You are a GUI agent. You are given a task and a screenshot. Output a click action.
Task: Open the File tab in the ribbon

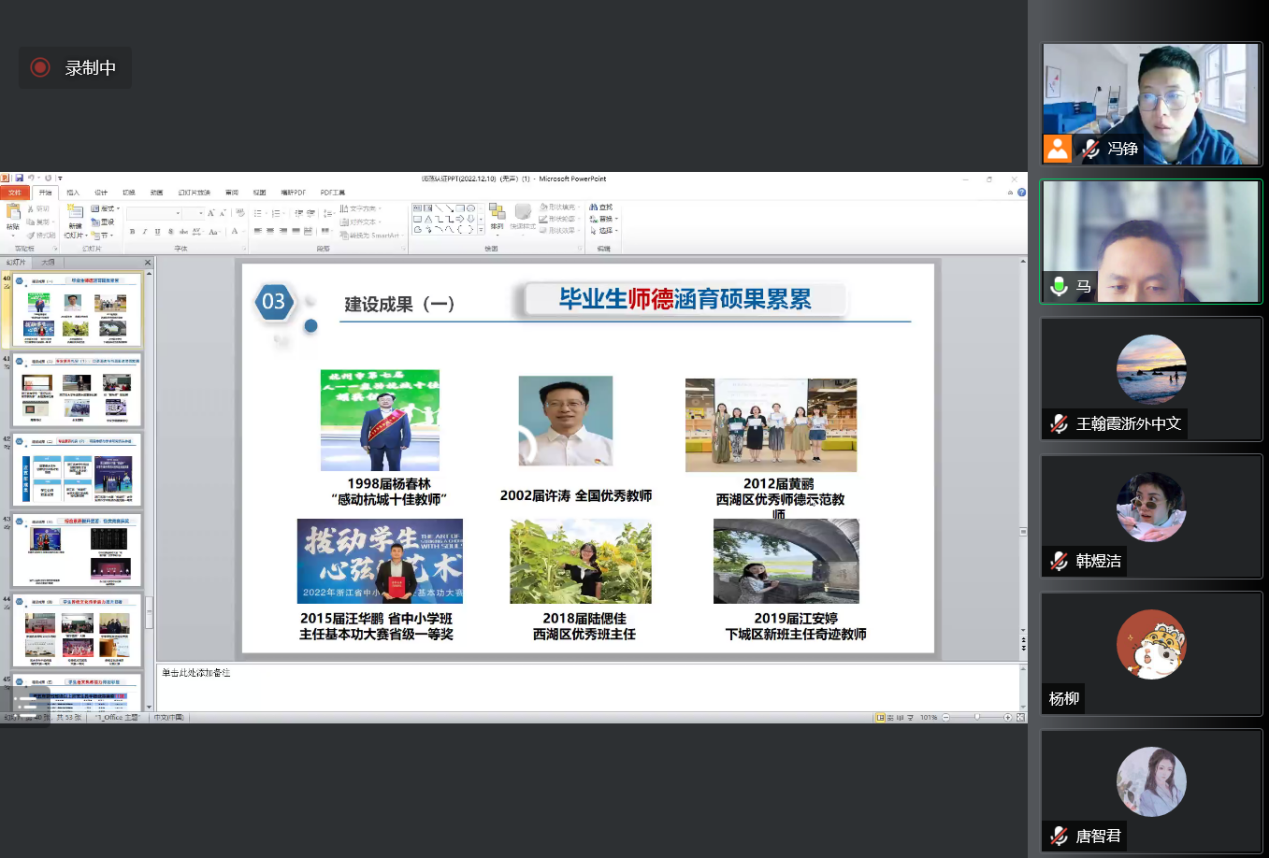(x=14, y=192)
